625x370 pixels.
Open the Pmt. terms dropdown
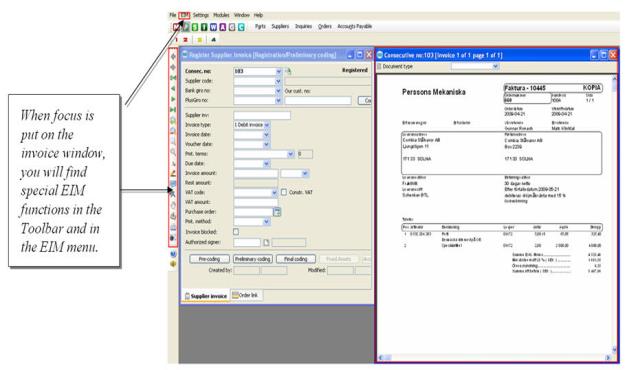(x=291, y=154)
